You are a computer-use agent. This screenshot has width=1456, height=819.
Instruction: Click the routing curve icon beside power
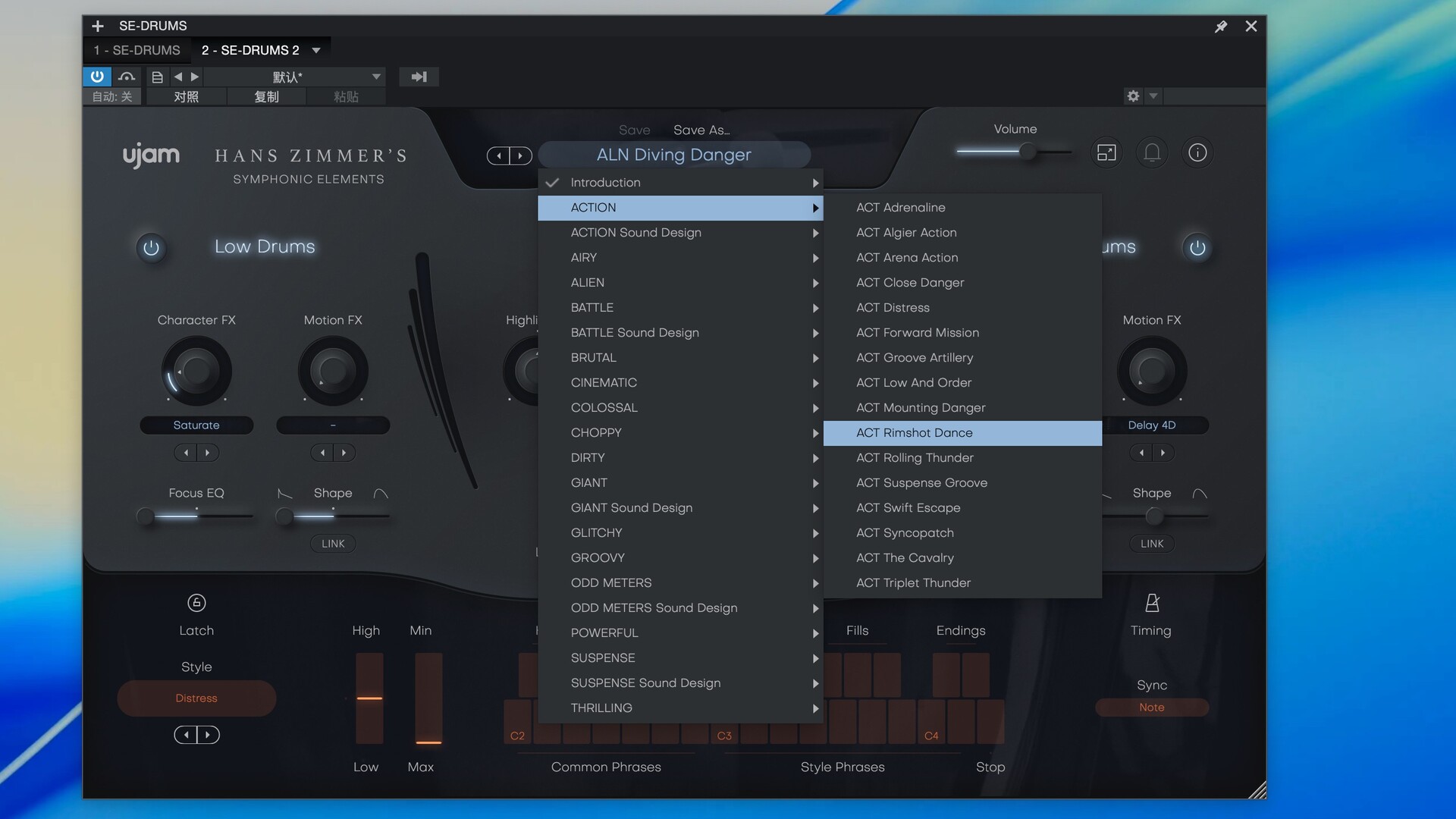coord(127,77)
